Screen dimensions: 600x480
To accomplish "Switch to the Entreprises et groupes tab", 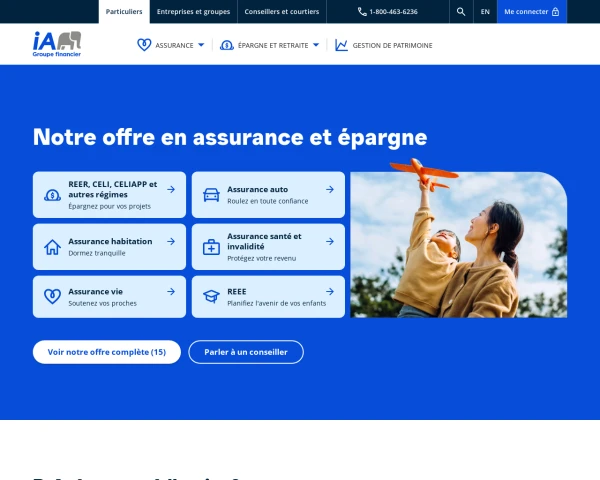I will click(x=194, y=12).
